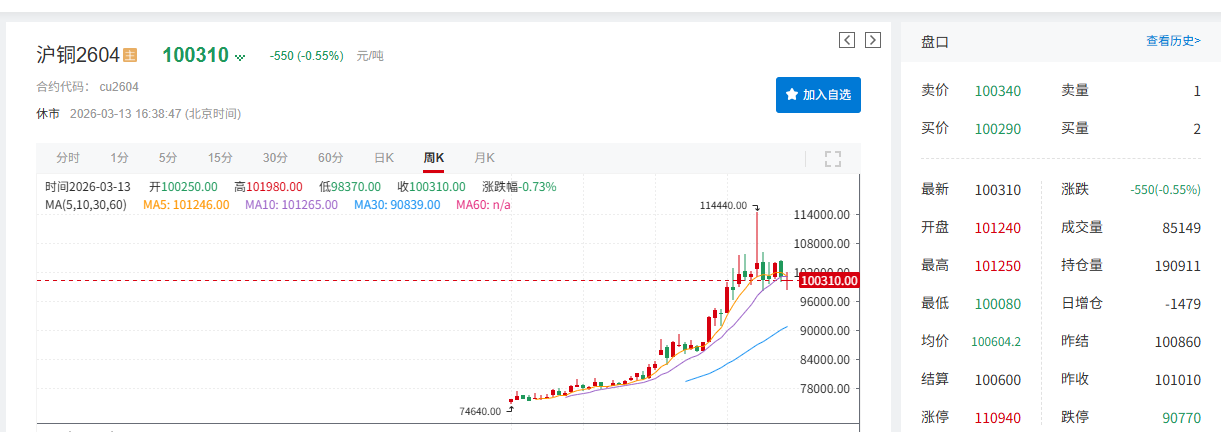Click the blue MA30 indicator label

point(396,204)
